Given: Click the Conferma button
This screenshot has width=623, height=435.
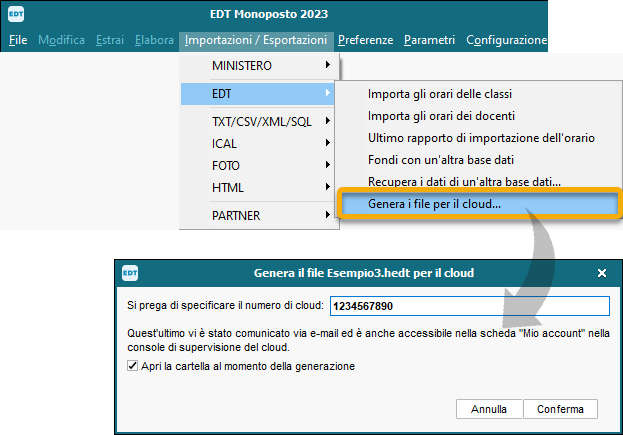Looking at the screenshot, I should pyautogui.click(x=560, y=409).
